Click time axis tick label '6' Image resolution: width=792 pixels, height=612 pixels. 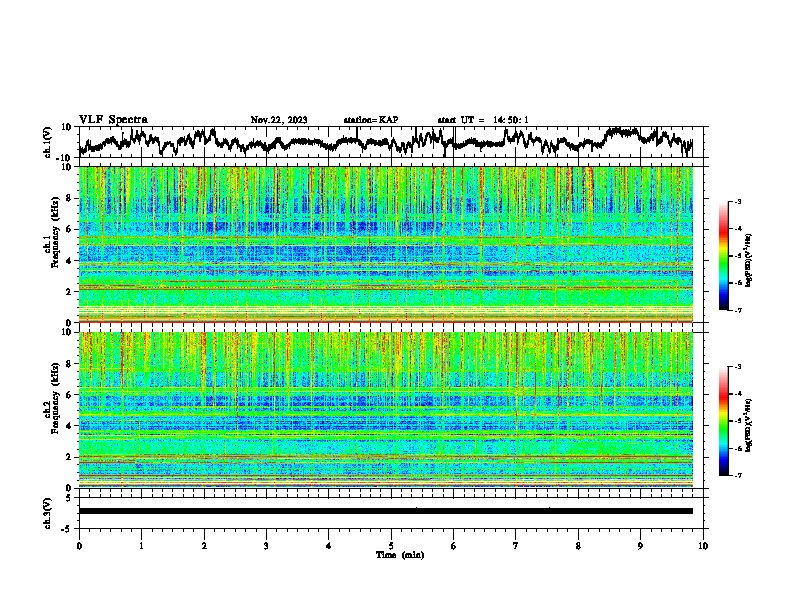pyautogui.click(x=454, y=546)
